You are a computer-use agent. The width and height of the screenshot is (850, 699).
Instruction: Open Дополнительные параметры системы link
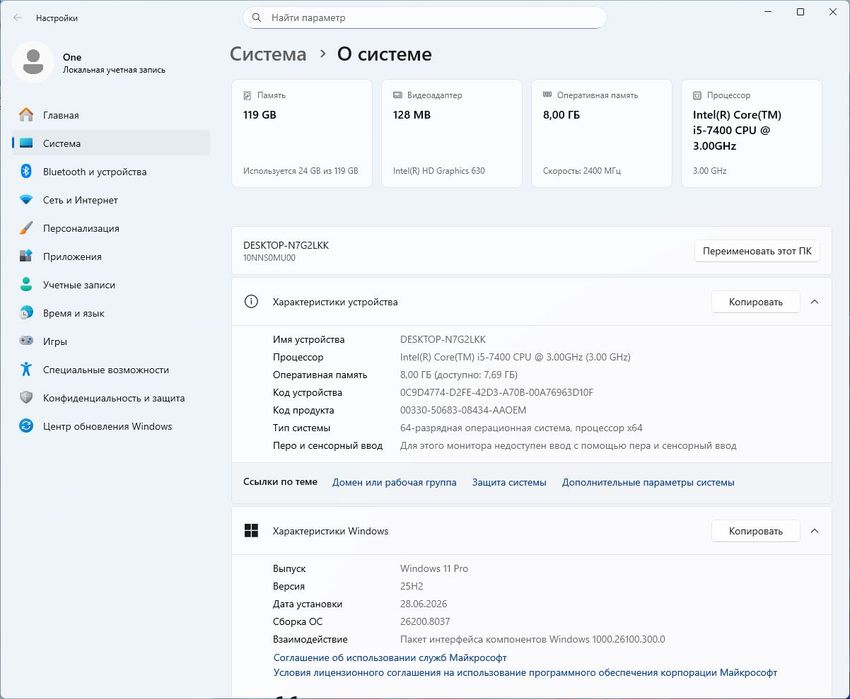click(648, 482)
